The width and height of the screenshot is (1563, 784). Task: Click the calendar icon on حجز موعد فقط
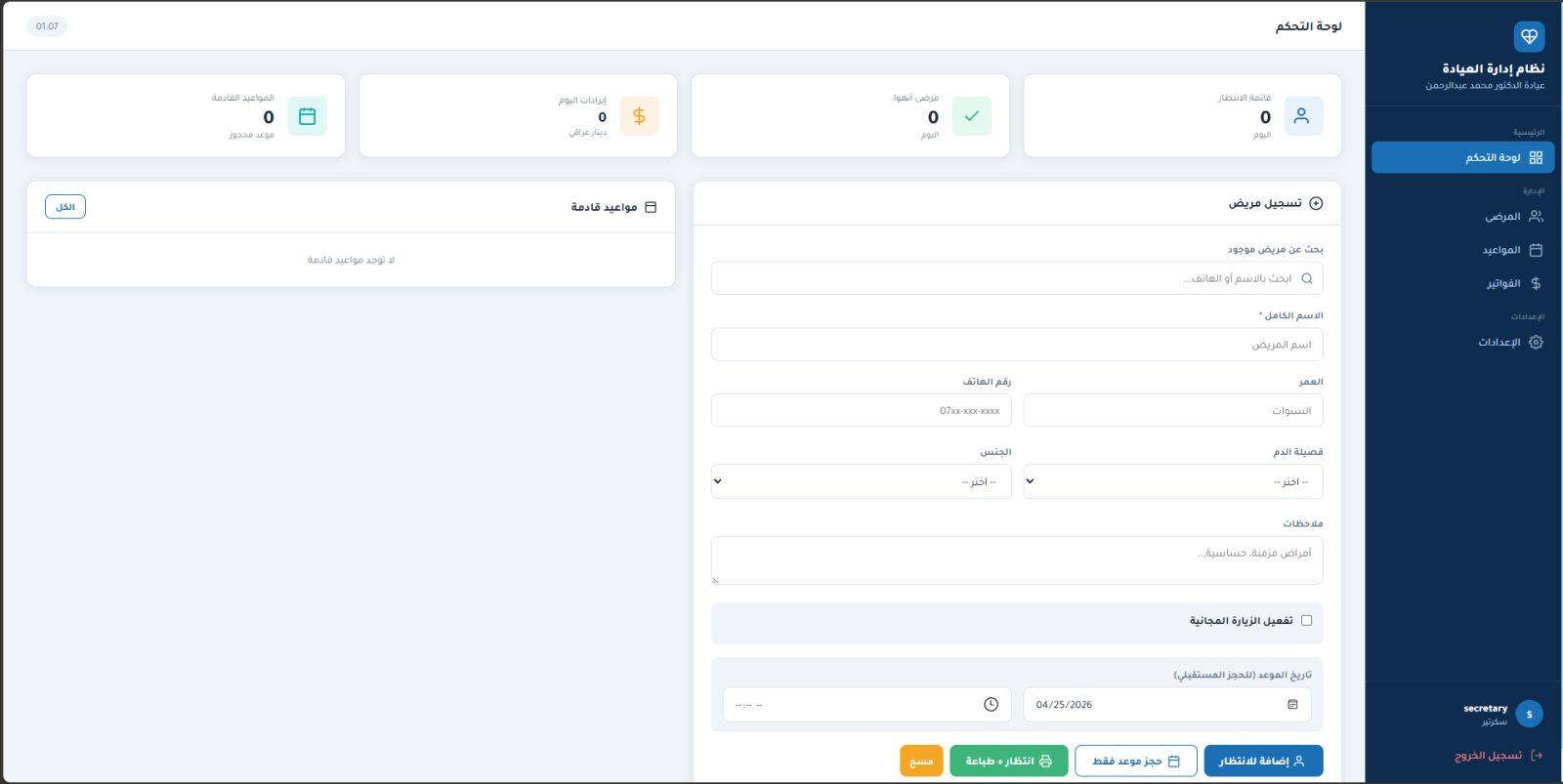tap(1174, 761)
